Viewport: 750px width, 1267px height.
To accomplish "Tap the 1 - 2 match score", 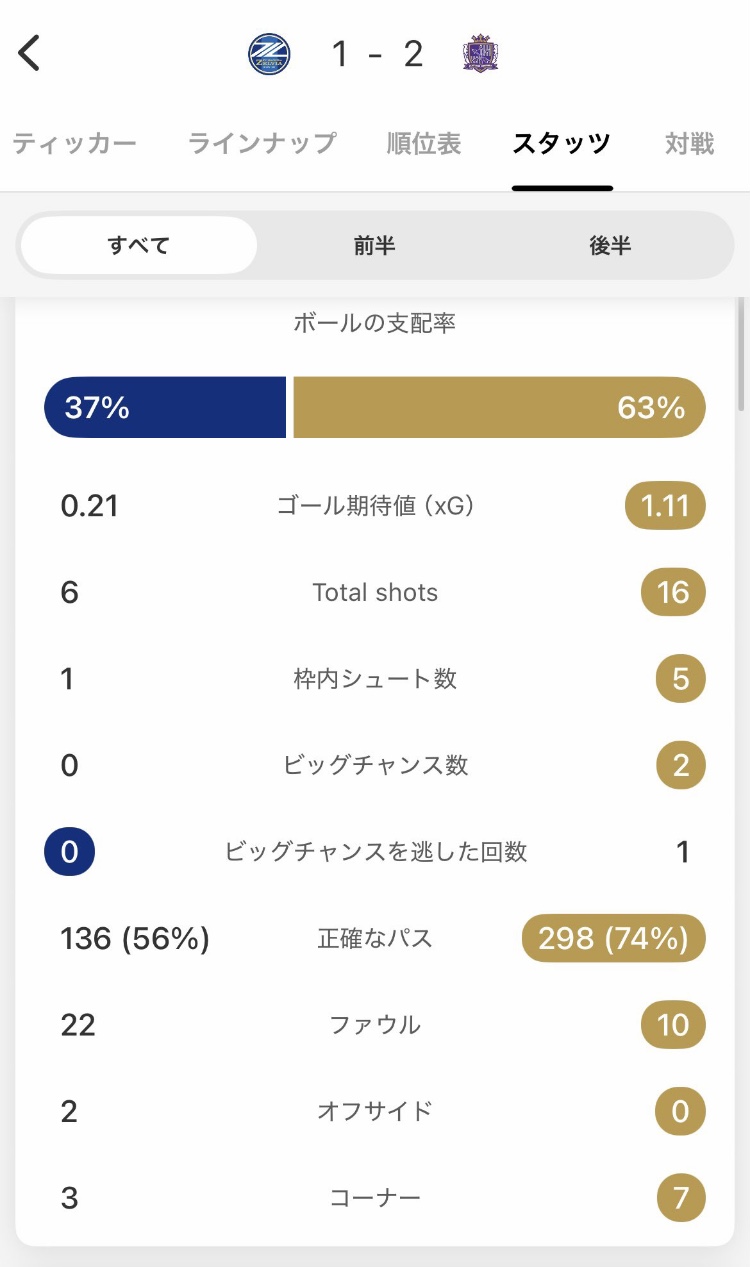I will point(377,54).
